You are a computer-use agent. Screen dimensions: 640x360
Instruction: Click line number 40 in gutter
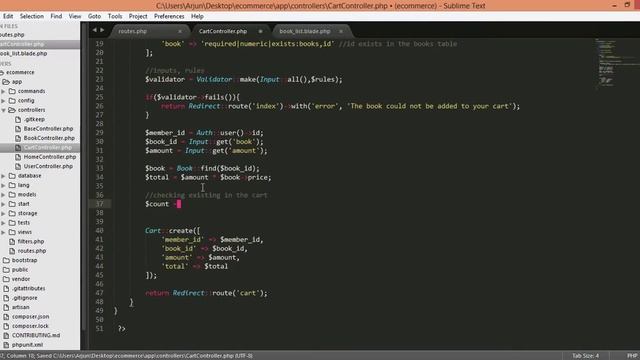pyautogui.click(x=100, y=231)
